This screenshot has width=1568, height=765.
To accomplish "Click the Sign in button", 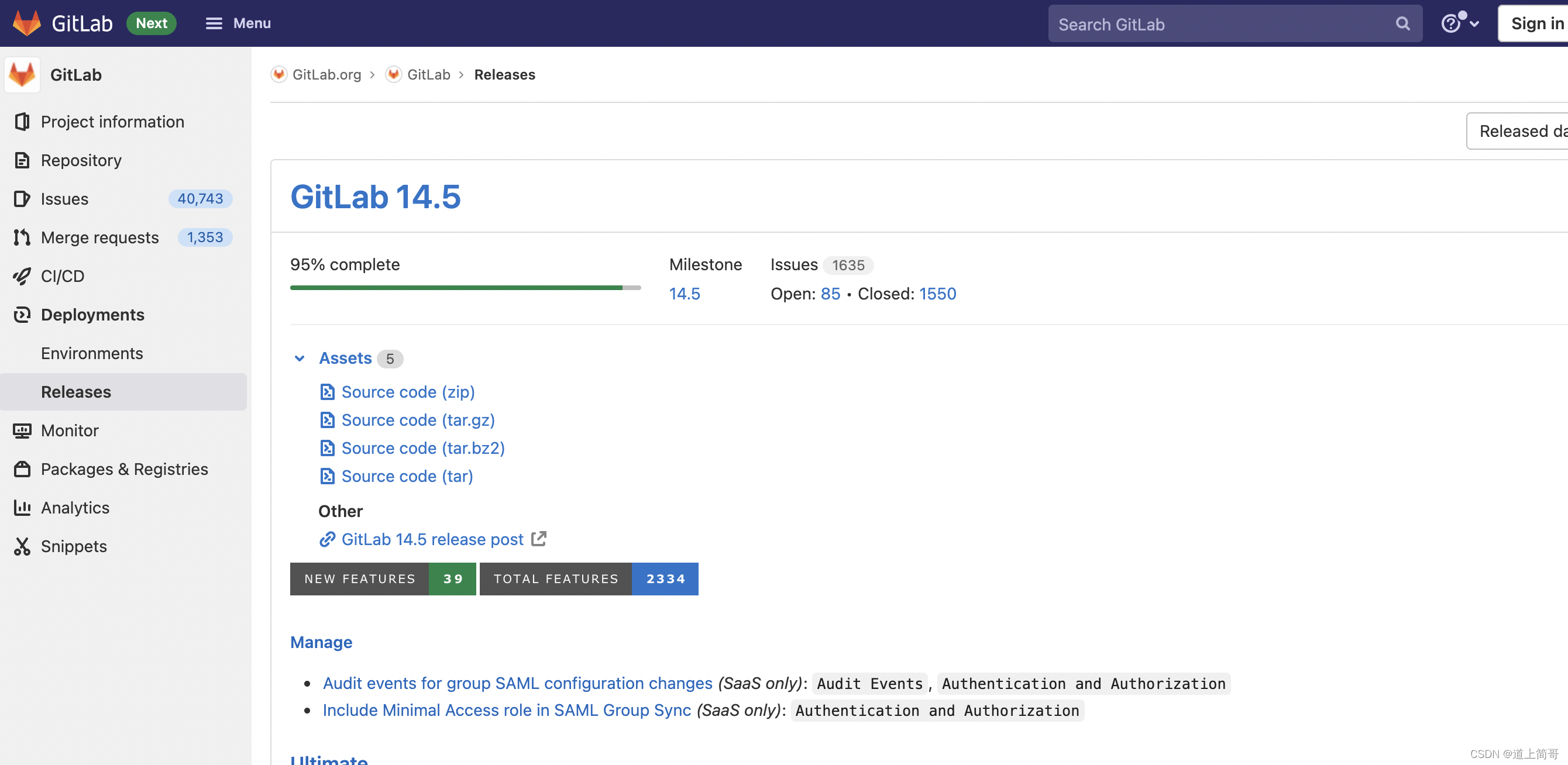I will [1535, 23].
